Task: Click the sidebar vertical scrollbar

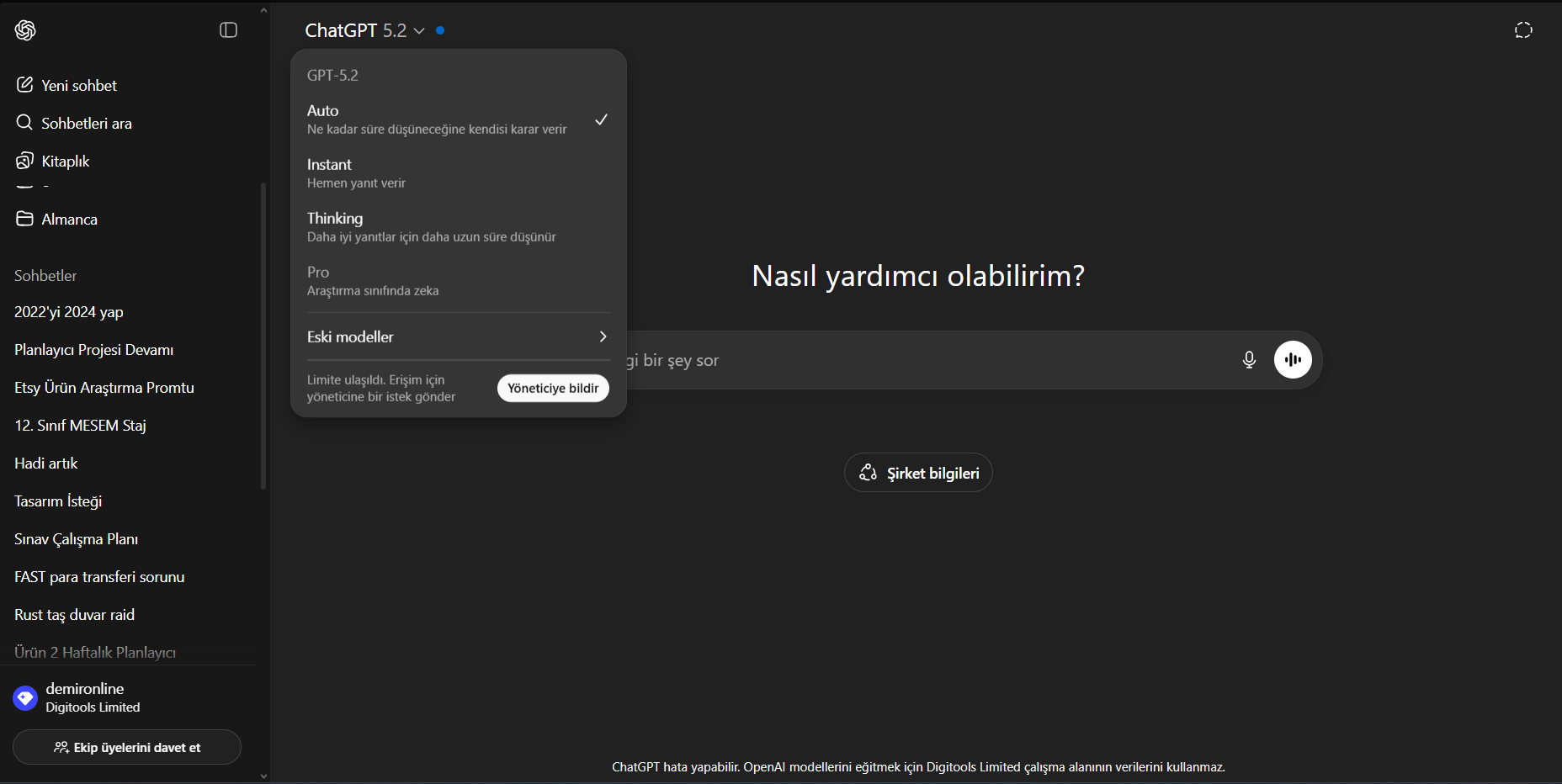Action: click(x=263, y=336)
